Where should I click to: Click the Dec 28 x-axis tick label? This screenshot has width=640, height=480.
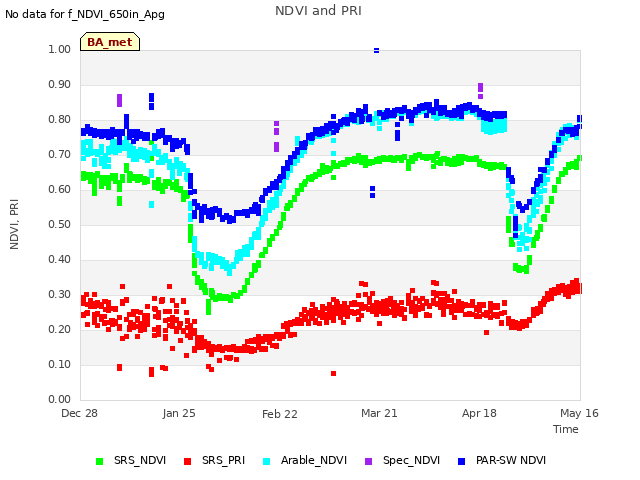(80, 413)
